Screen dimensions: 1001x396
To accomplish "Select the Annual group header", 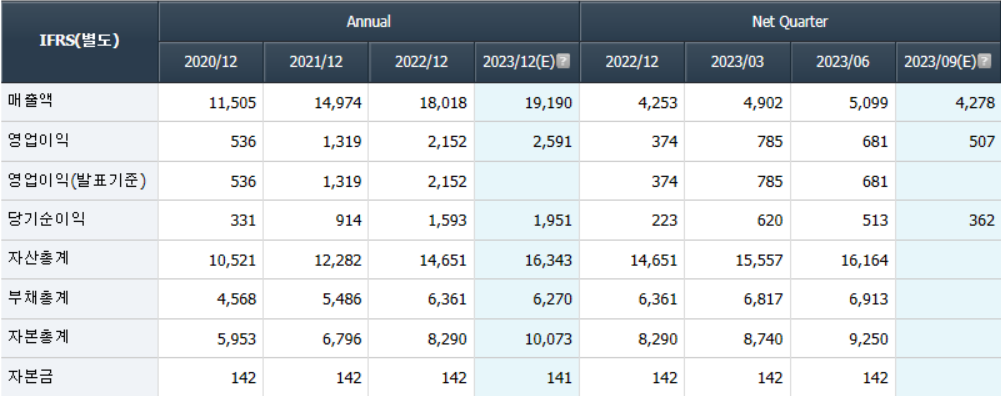I will (369, 22).
